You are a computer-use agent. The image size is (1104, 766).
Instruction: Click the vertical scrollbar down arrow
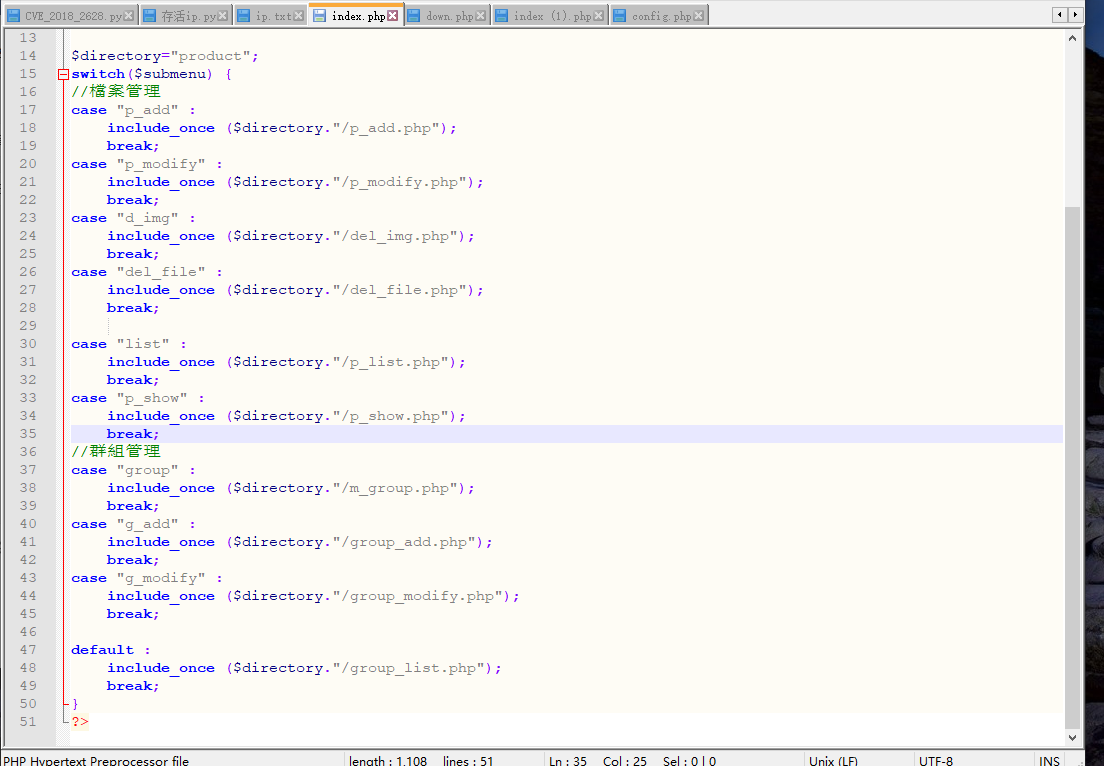(x=1072, y=738)
